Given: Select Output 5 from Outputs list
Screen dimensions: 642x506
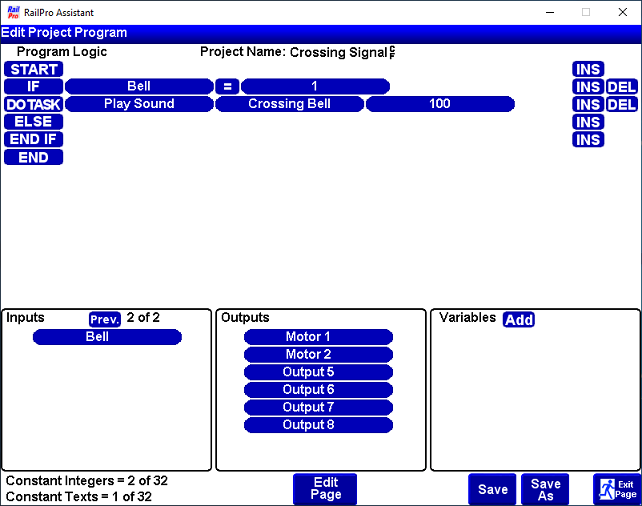Looking at the screenshot, I should point(318,372).
